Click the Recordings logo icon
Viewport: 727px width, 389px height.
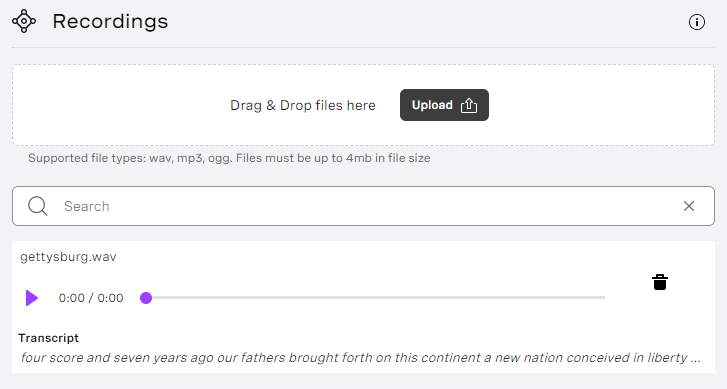click(x=24, y=21)
